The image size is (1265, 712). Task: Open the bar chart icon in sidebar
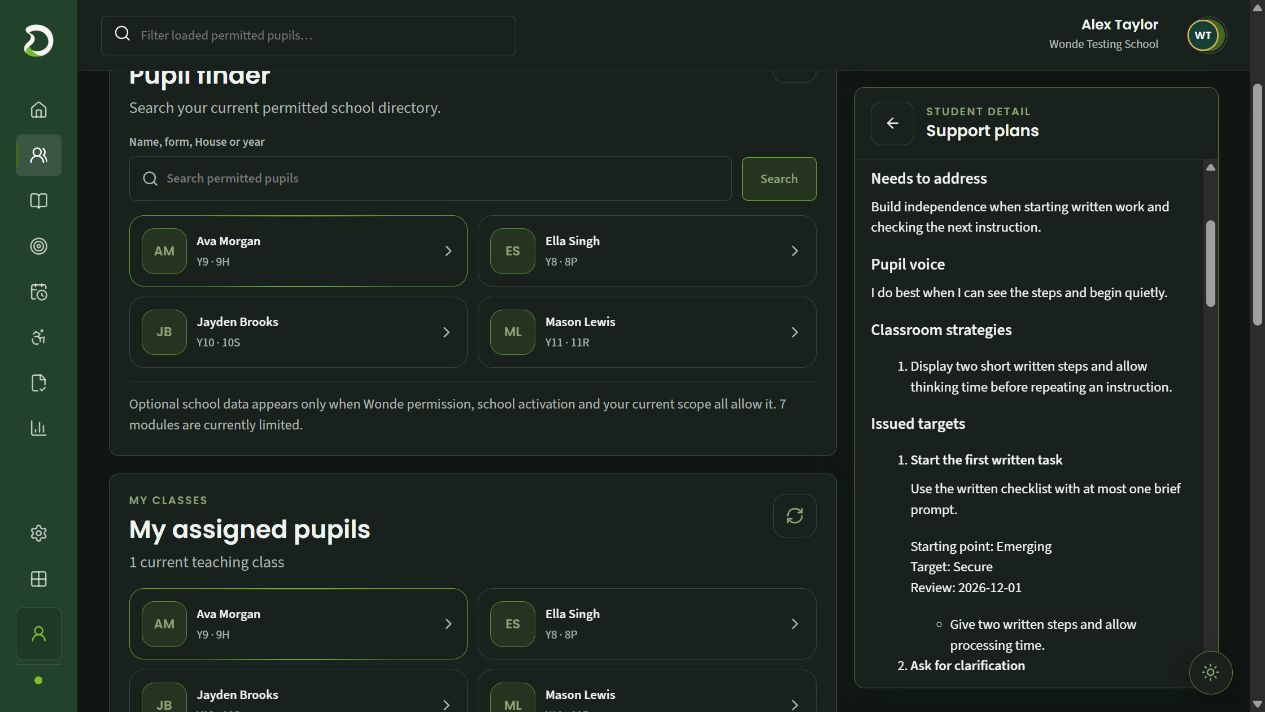38,428
